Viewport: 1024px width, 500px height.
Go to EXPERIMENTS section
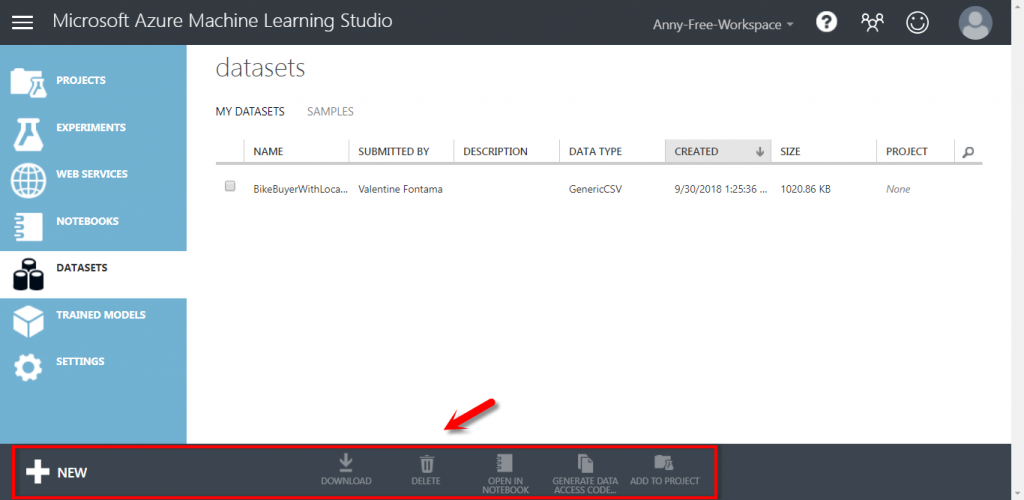point(91,127)
